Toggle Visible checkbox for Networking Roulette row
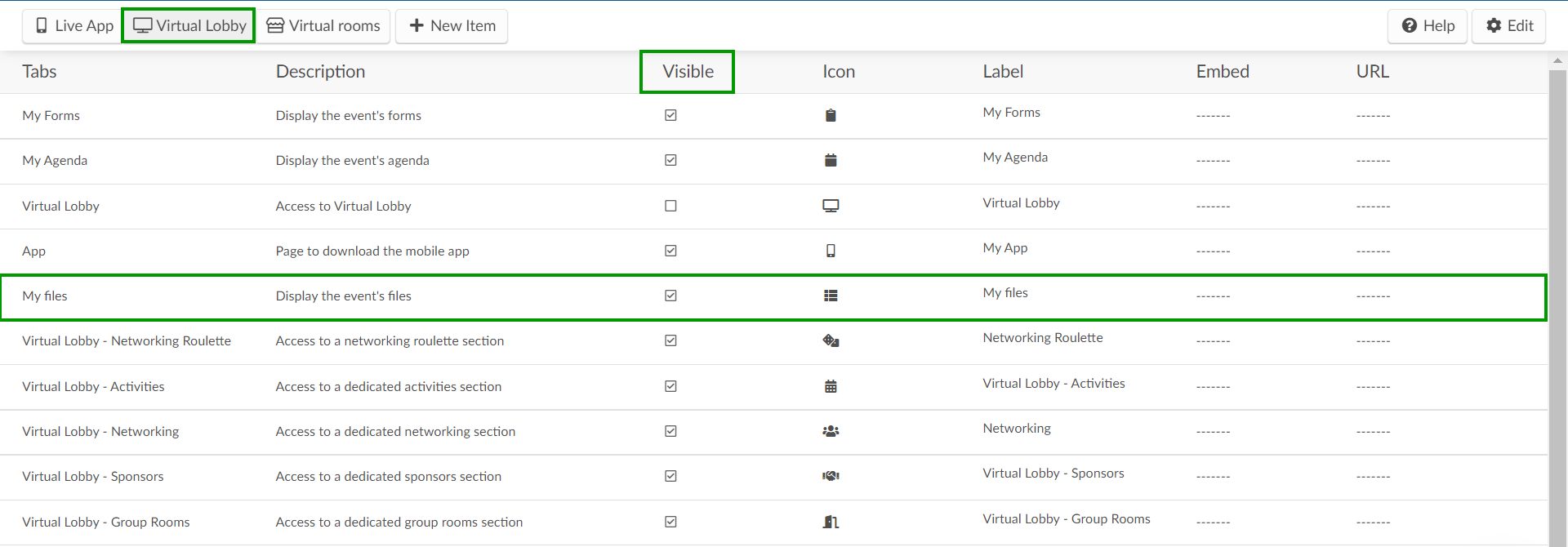 [x=670, y=340]
